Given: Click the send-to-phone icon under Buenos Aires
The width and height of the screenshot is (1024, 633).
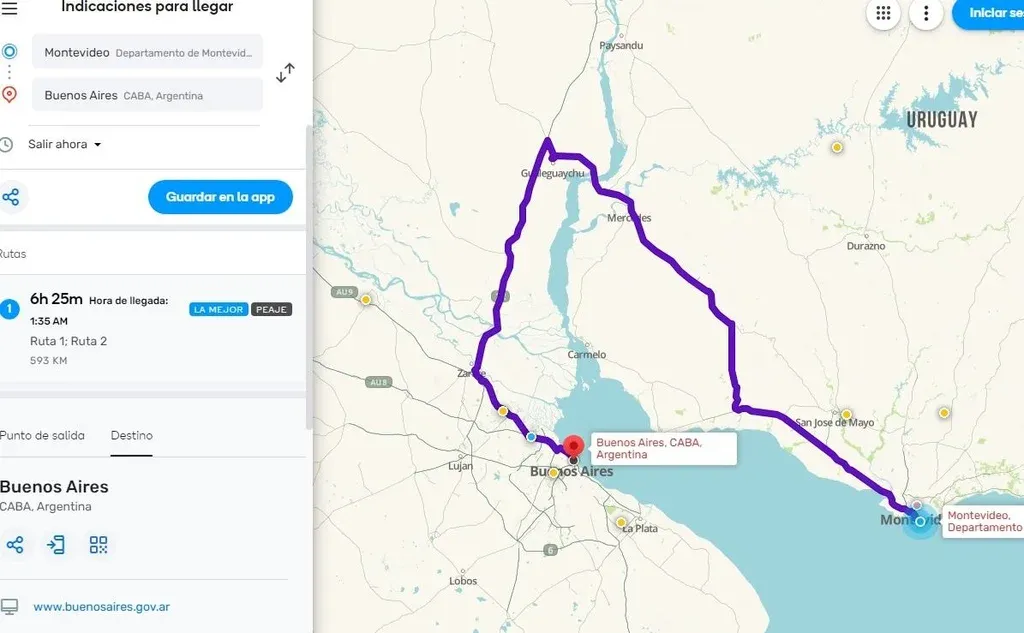Looking at the screenshot, I should (x=56, y=545).
